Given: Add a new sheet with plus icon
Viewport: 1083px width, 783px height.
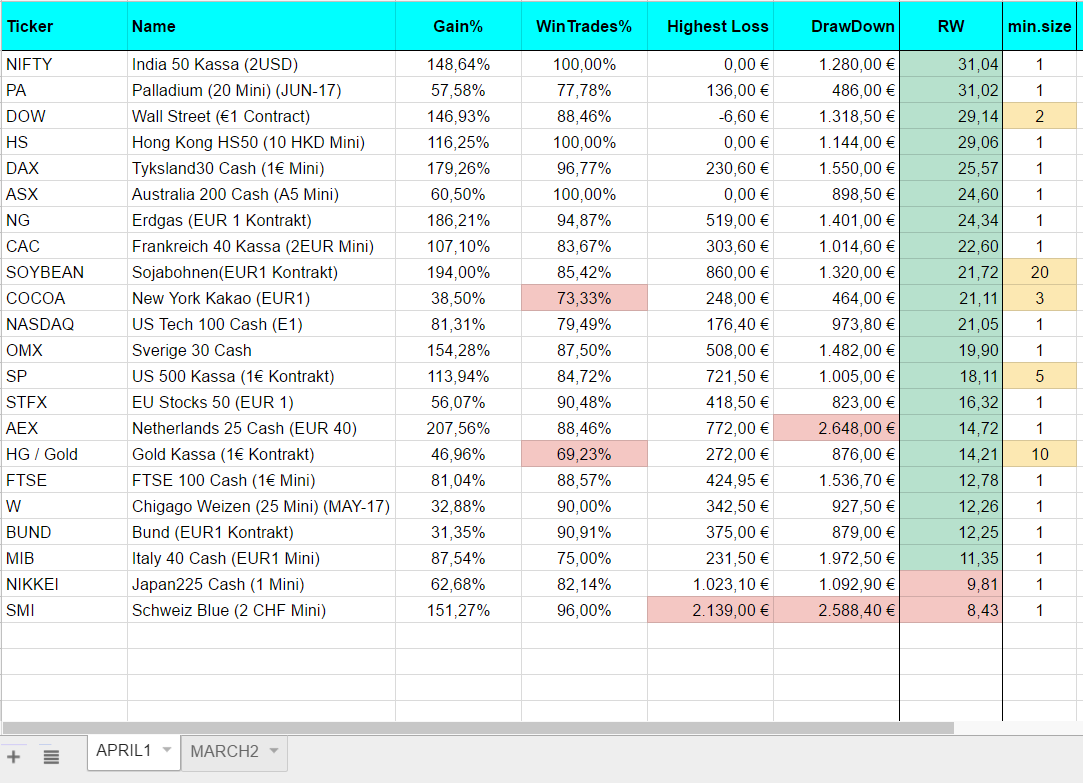Looking at the screenshot, I should click(14, 757).
